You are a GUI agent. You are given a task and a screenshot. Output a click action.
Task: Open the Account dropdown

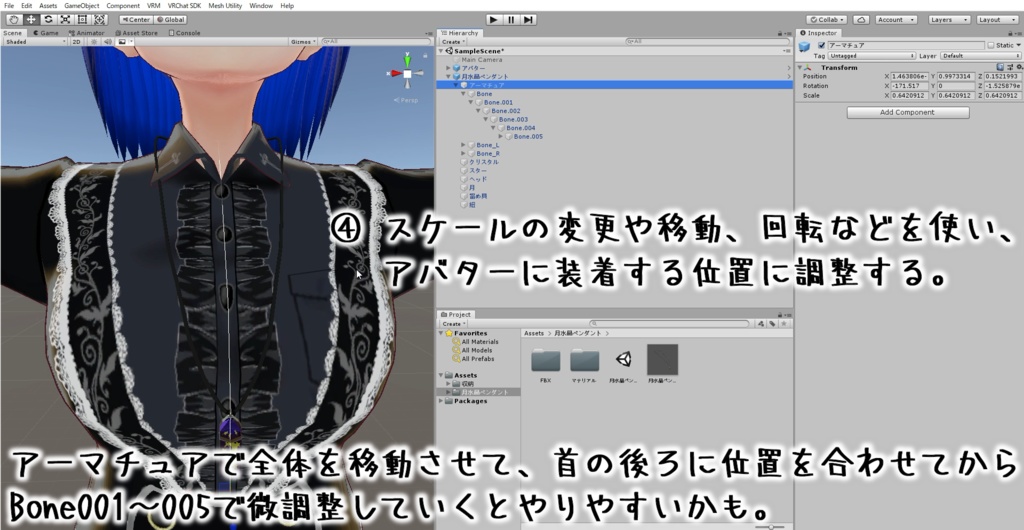tap(895, 20)
